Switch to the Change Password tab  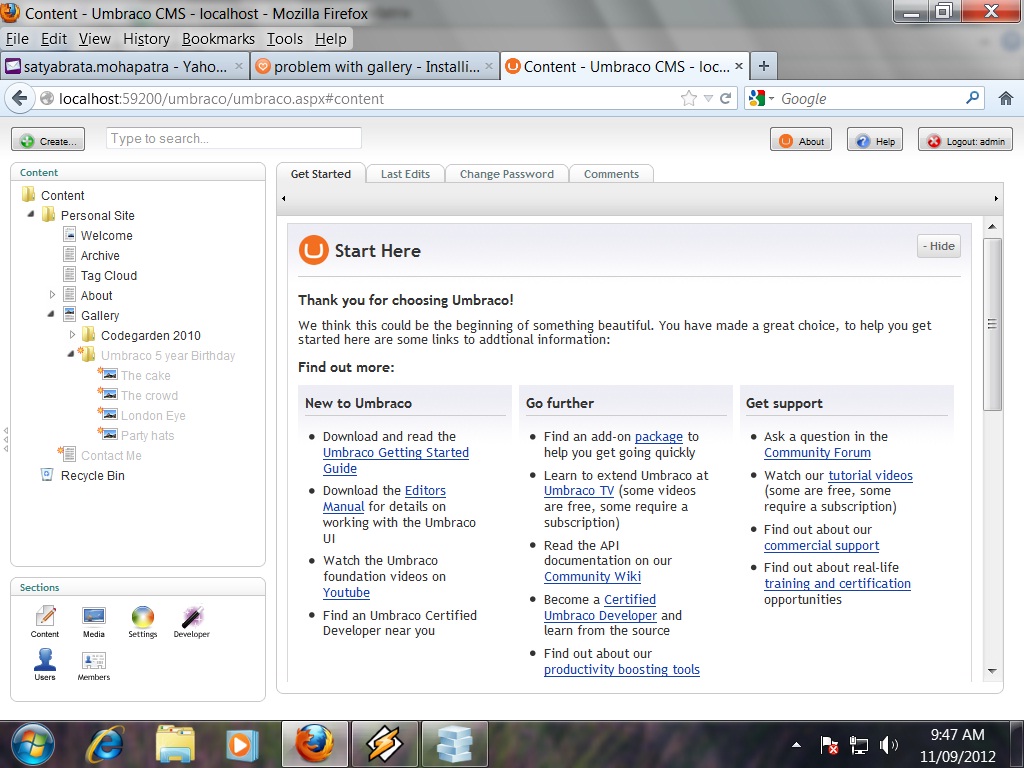[x=507, y=174]
